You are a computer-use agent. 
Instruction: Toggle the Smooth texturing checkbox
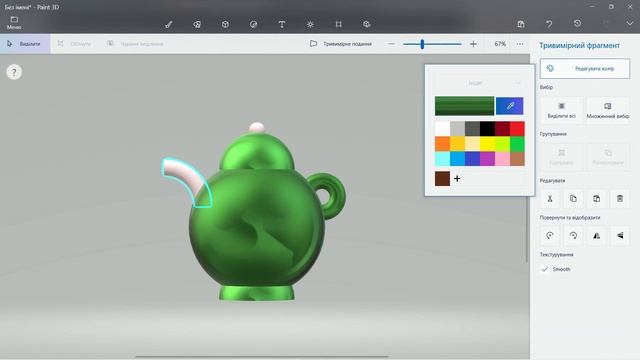[544, 269]
